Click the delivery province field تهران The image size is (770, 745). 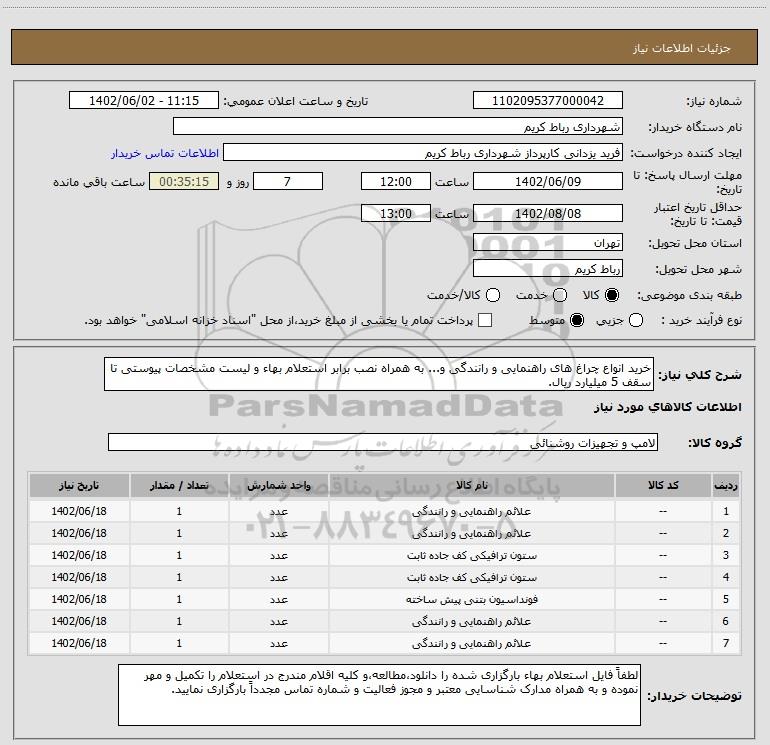tap(548, 242)
